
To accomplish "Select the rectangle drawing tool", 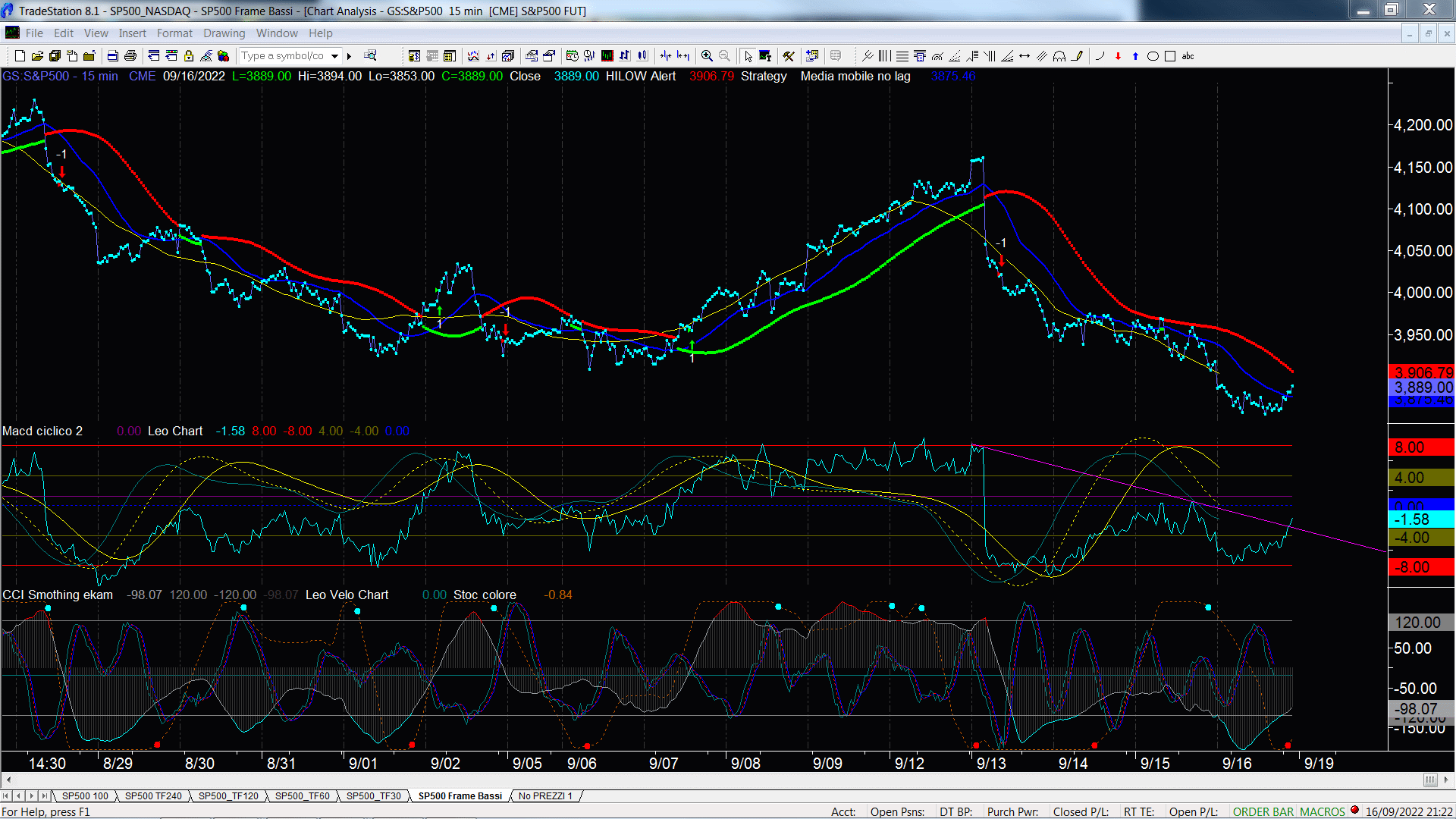I will pos(1170,56).
